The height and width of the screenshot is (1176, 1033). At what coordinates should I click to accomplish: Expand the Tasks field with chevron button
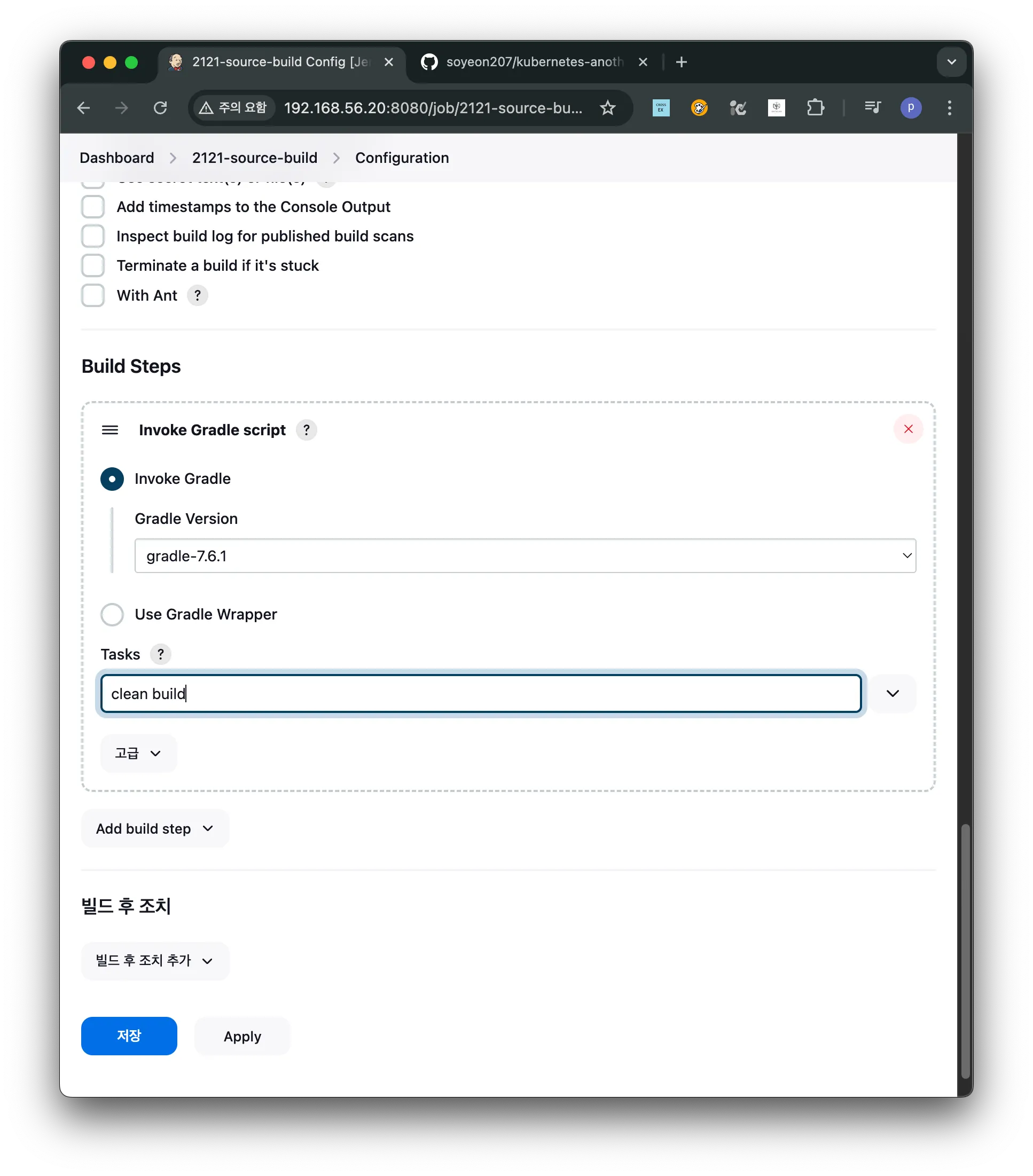click(892, 694)
